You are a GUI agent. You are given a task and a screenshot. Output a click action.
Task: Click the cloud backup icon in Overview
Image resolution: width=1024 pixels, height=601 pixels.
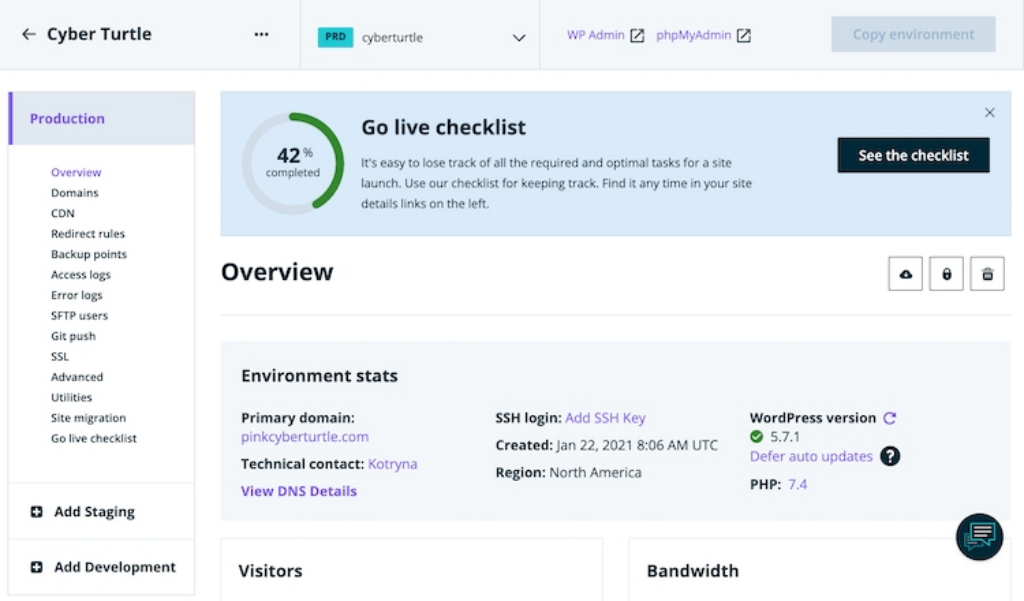(x=905, y=274)
